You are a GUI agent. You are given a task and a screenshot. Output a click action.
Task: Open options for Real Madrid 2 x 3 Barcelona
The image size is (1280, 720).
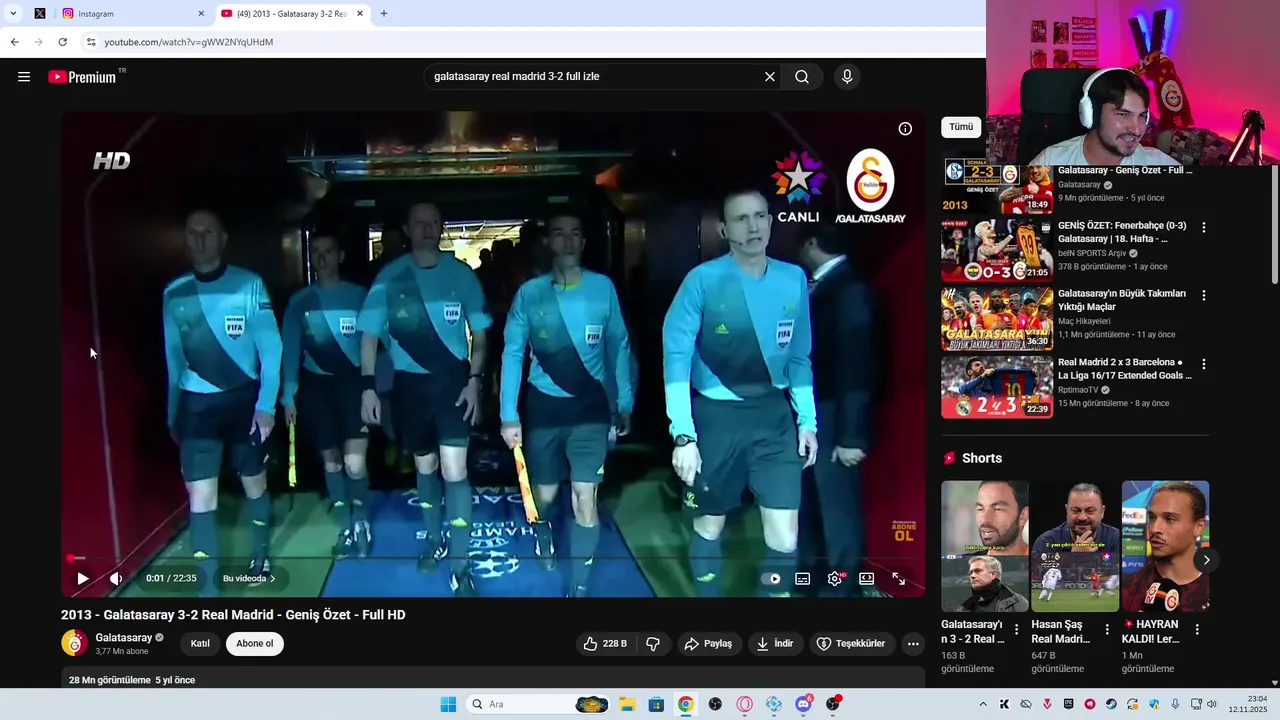[x=1204, y=364]
